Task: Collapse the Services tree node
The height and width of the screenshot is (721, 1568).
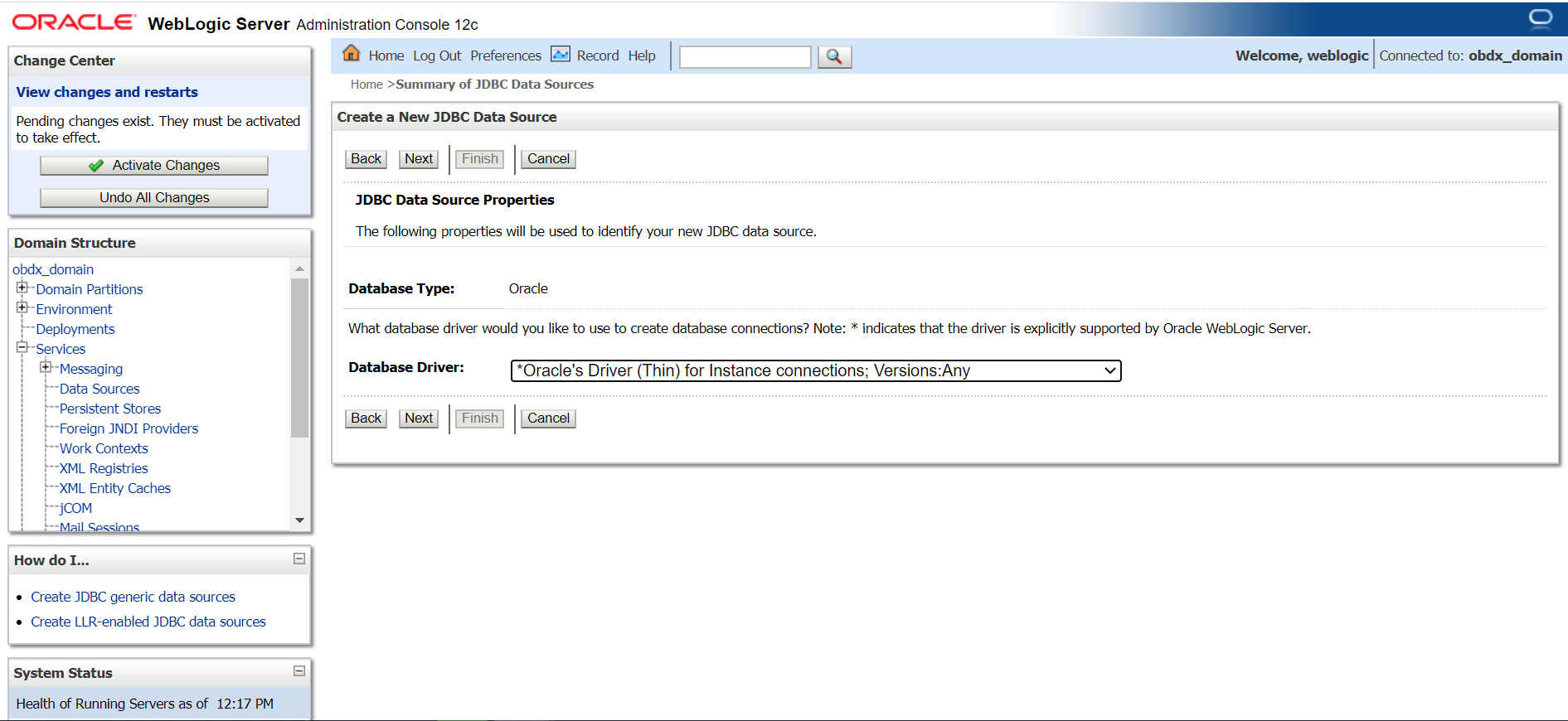Action: [x=22, y=347]
